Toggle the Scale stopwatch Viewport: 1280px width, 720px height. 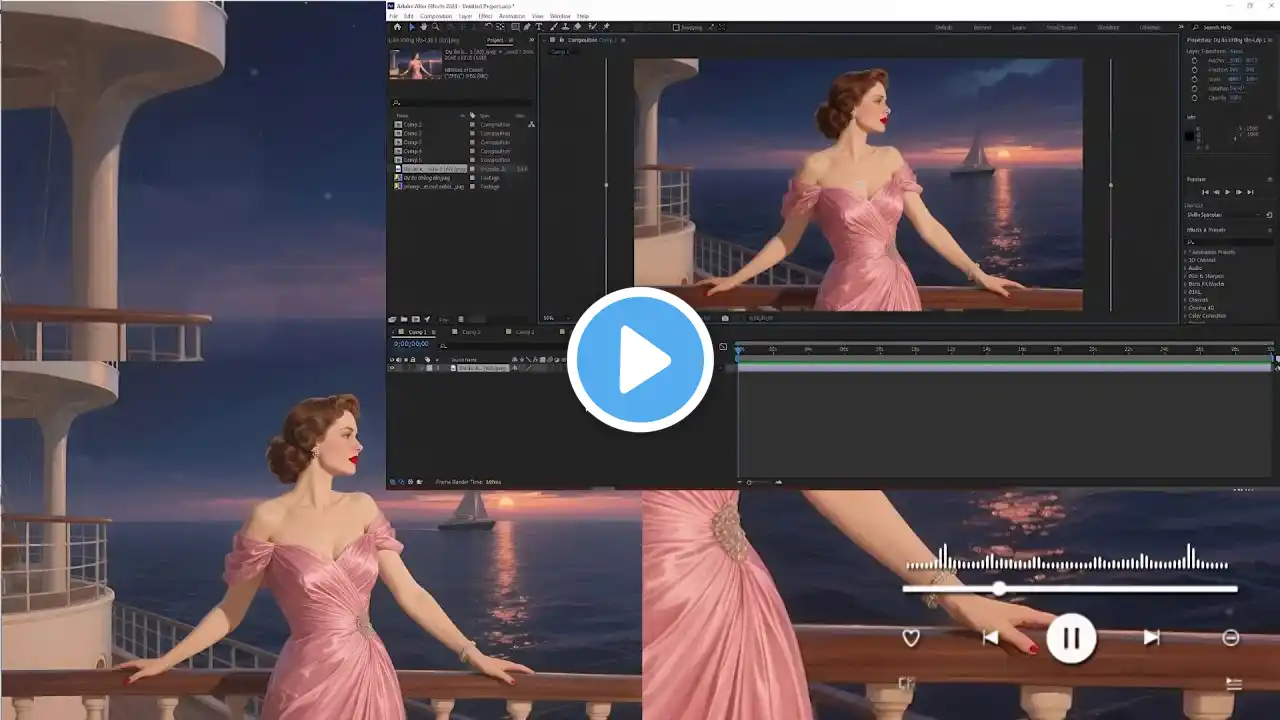click(x=1194, y=79)
